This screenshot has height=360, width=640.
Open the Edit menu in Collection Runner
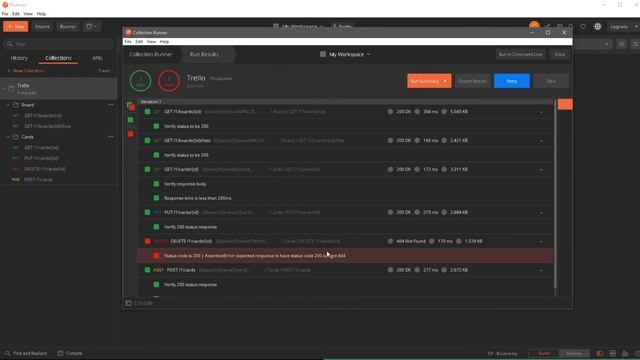tap(139, 42)
